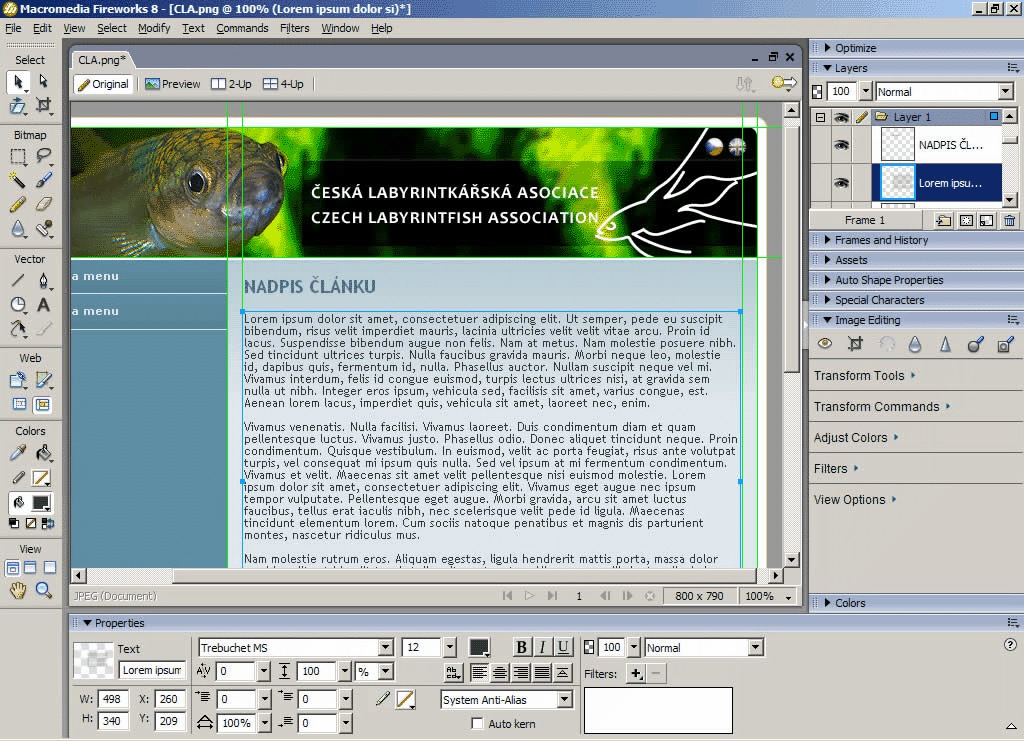Expand the Auto Shape Properties panel
Image resolution: width=1024 pixels, height=741 pixels.
click(x=827, y=280)
